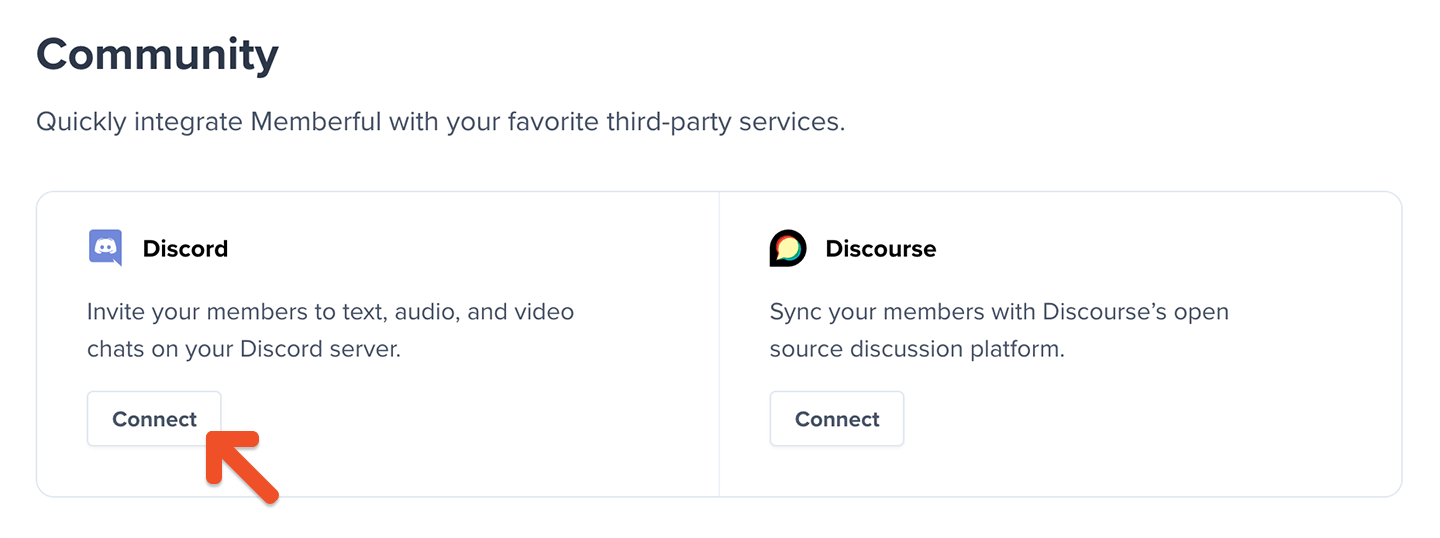Click the word "video" in Discord description
The image size is (1440, 538).
pyautogui.click(x=543, y=311)
